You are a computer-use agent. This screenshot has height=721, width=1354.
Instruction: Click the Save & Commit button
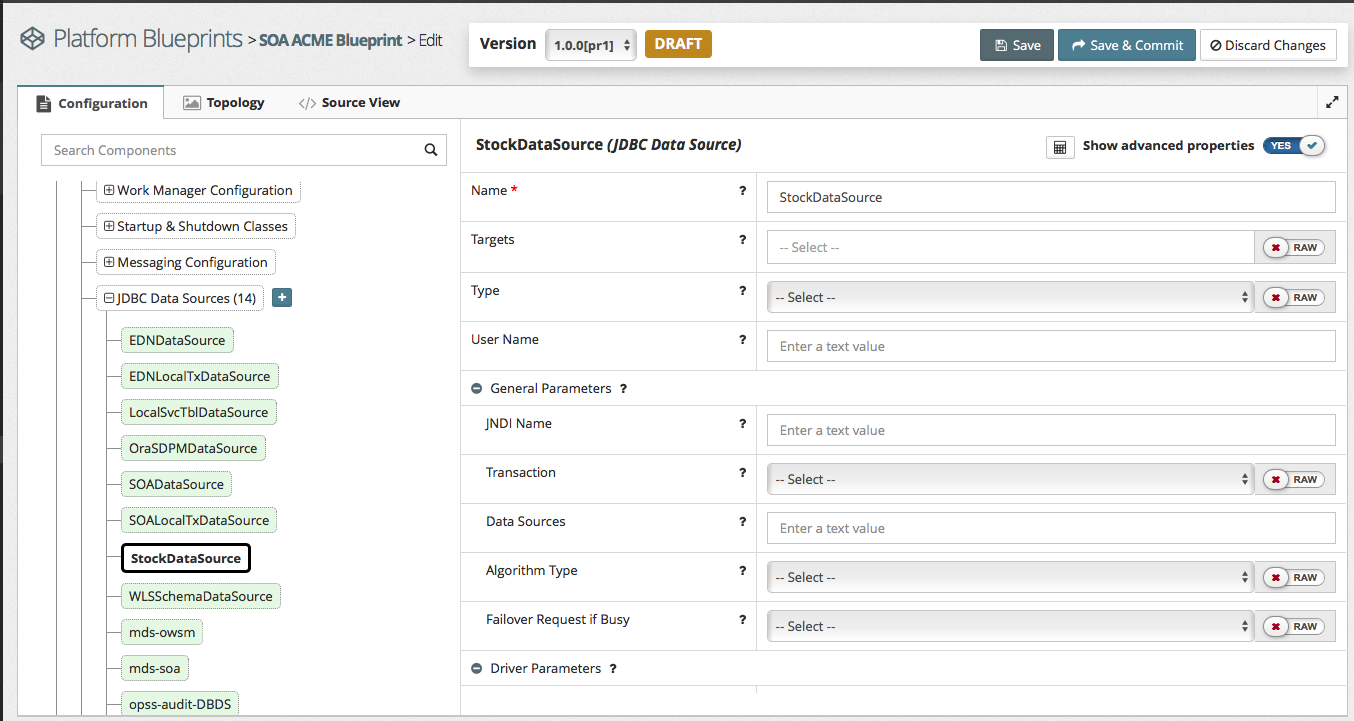pyautogui.click(x=1126, y=45)
